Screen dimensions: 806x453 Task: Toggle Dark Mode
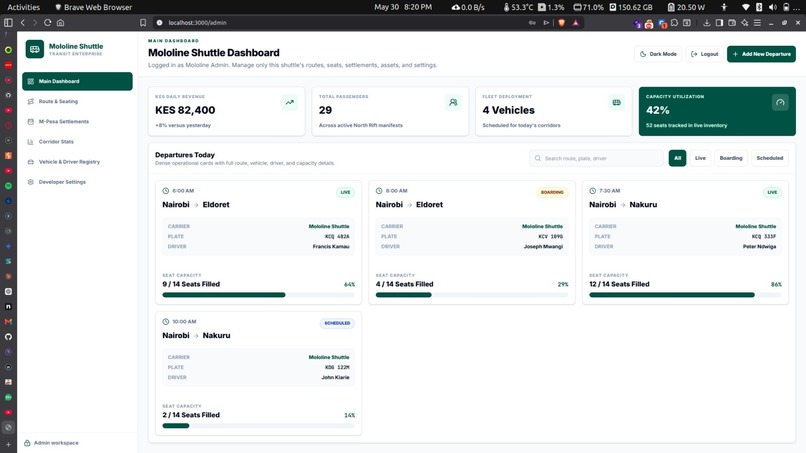click(658, 54)
